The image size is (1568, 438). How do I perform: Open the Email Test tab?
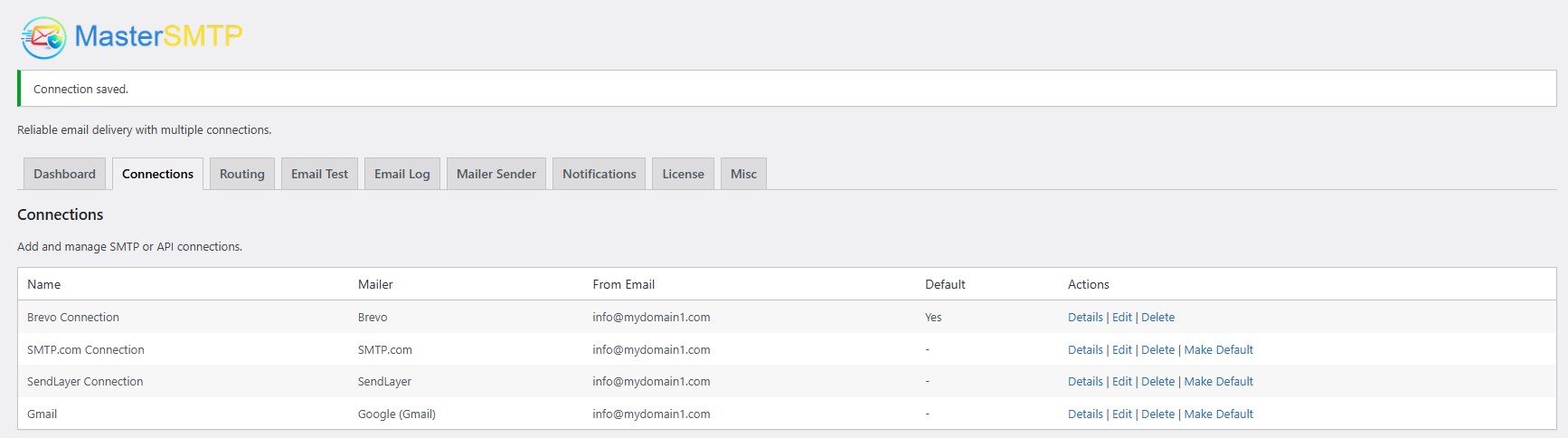(319, 174)
